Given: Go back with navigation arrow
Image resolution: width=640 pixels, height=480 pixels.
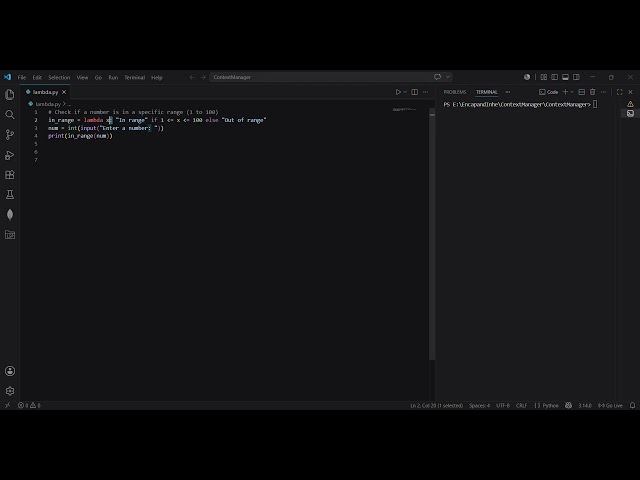Looking at the screenshot, I should 192,77.
